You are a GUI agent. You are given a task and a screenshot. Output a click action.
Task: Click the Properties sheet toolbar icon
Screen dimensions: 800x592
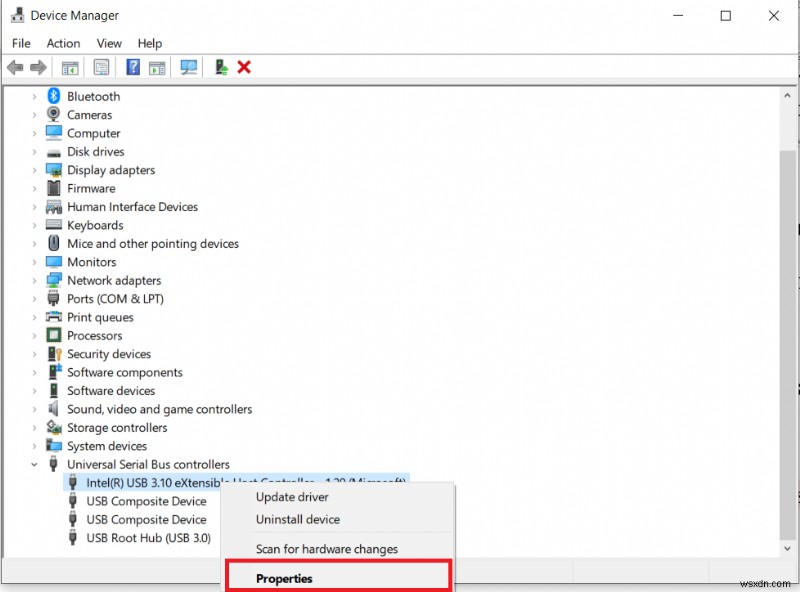tap(102, 67)
